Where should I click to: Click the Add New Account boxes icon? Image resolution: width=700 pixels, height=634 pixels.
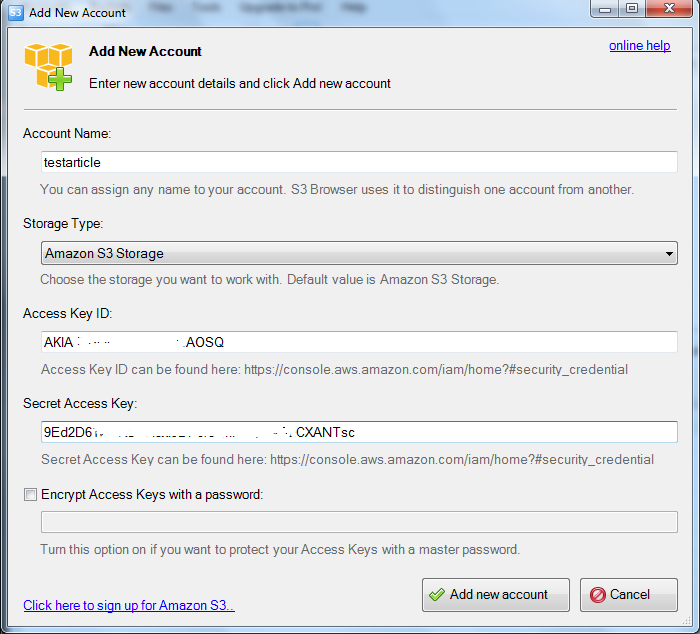pyautogui.click(x=48, y=67)
